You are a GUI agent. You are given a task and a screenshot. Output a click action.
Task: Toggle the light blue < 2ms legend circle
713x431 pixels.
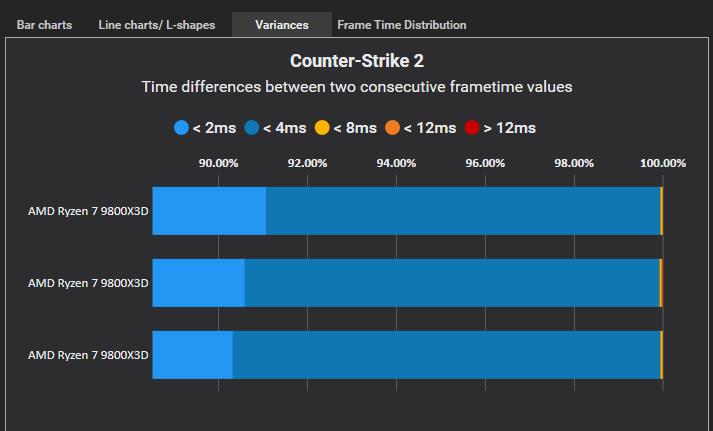(x=181, y=128)
